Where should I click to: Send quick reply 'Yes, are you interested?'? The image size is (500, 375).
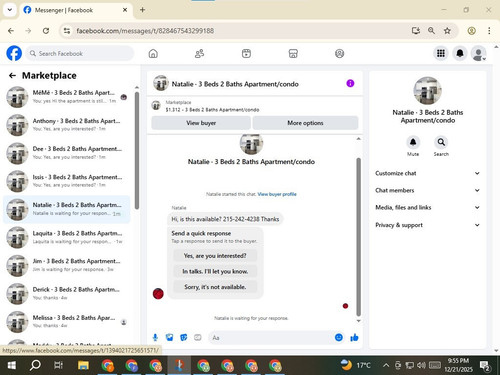(x=215, y=256)
